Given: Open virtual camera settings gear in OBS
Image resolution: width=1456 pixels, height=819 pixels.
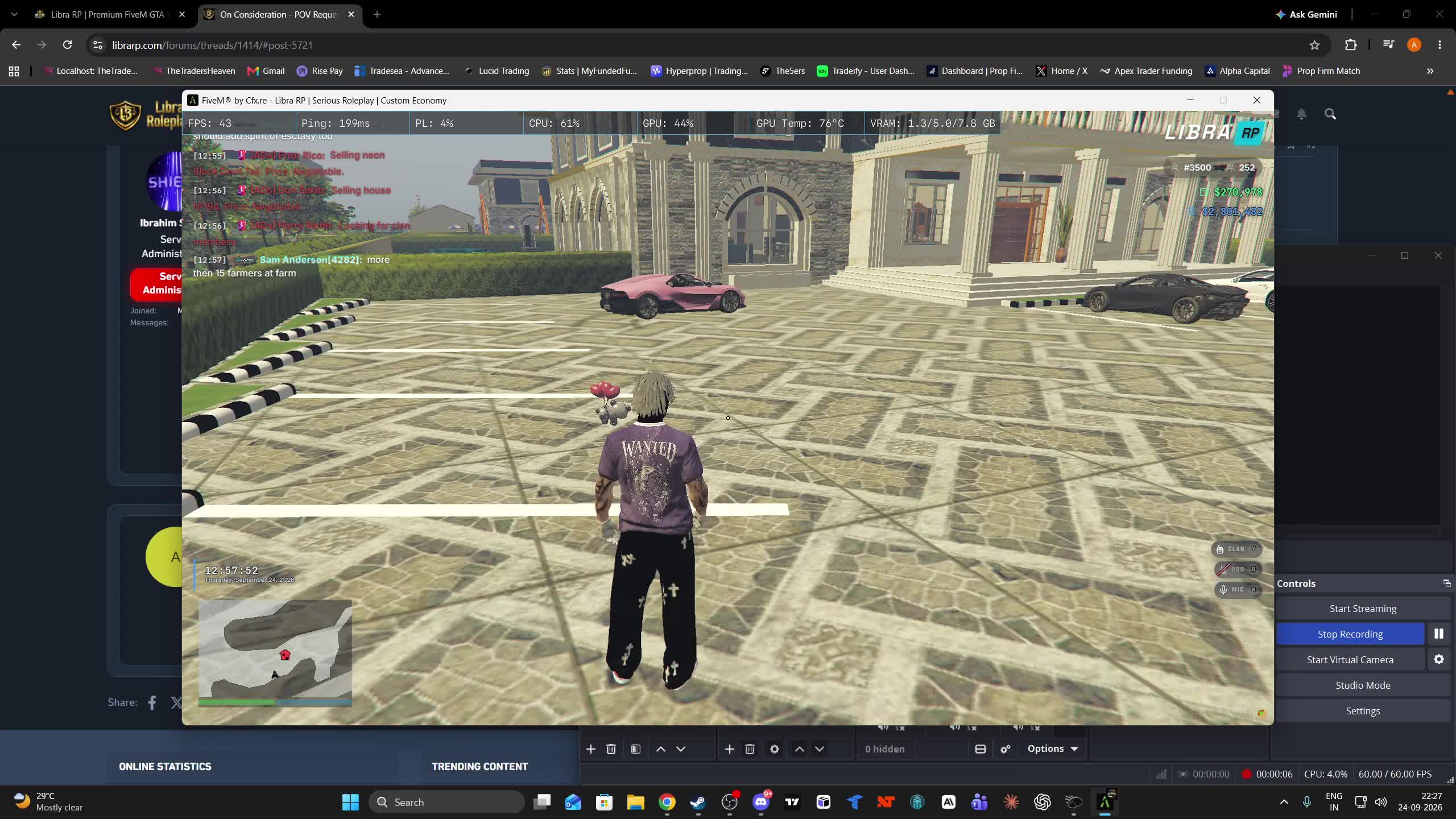Looking at the screenshot, I should tap(1439, 659).
